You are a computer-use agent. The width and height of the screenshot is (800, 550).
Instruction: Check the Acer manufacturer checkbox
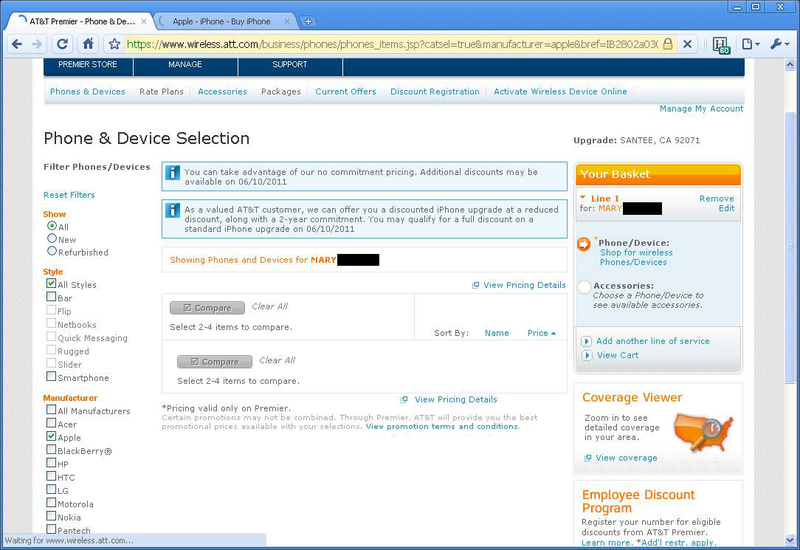click(x=51, y=422)
